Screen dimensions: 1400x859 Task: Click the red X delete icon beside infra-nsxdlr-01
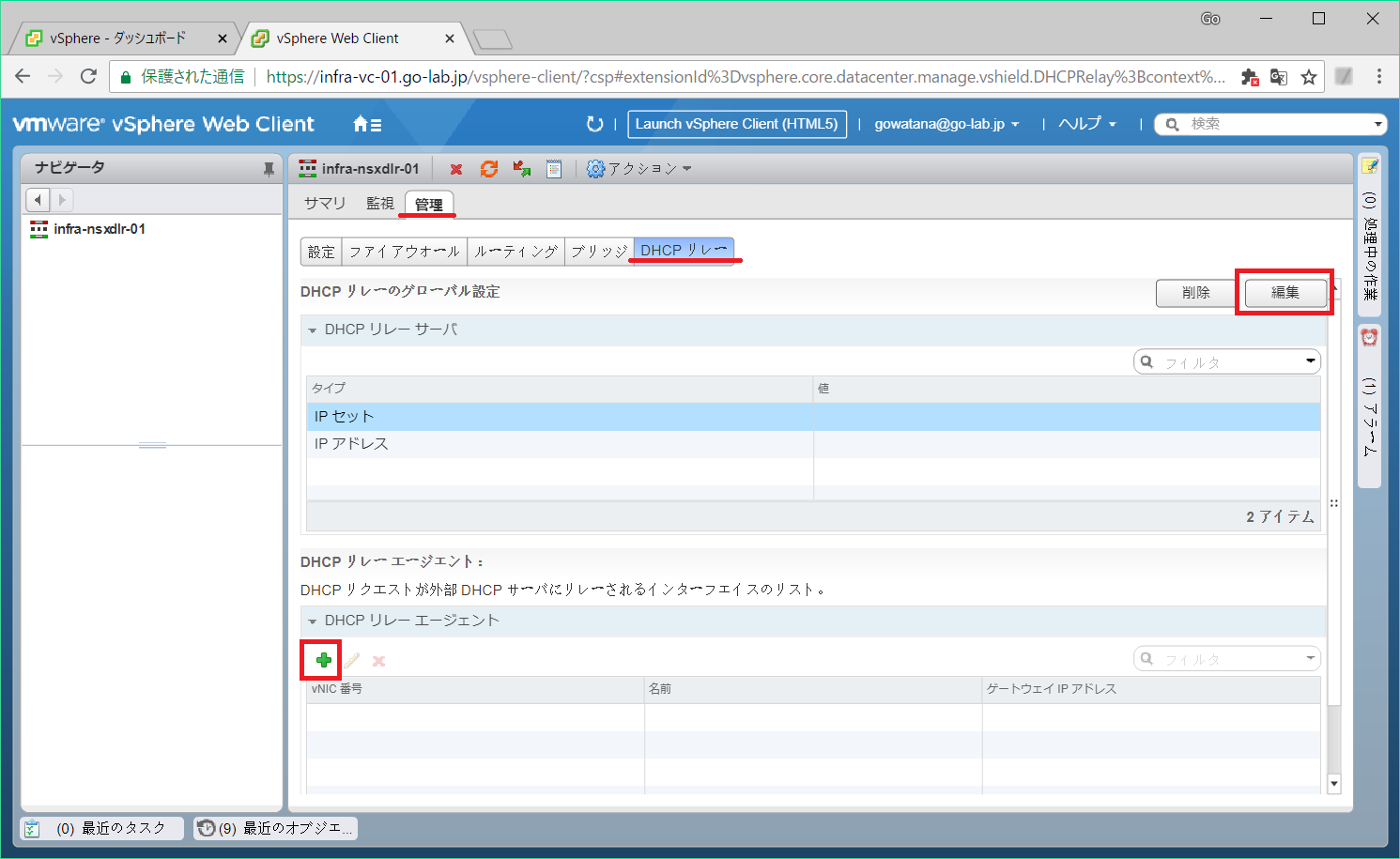(456, 169)
